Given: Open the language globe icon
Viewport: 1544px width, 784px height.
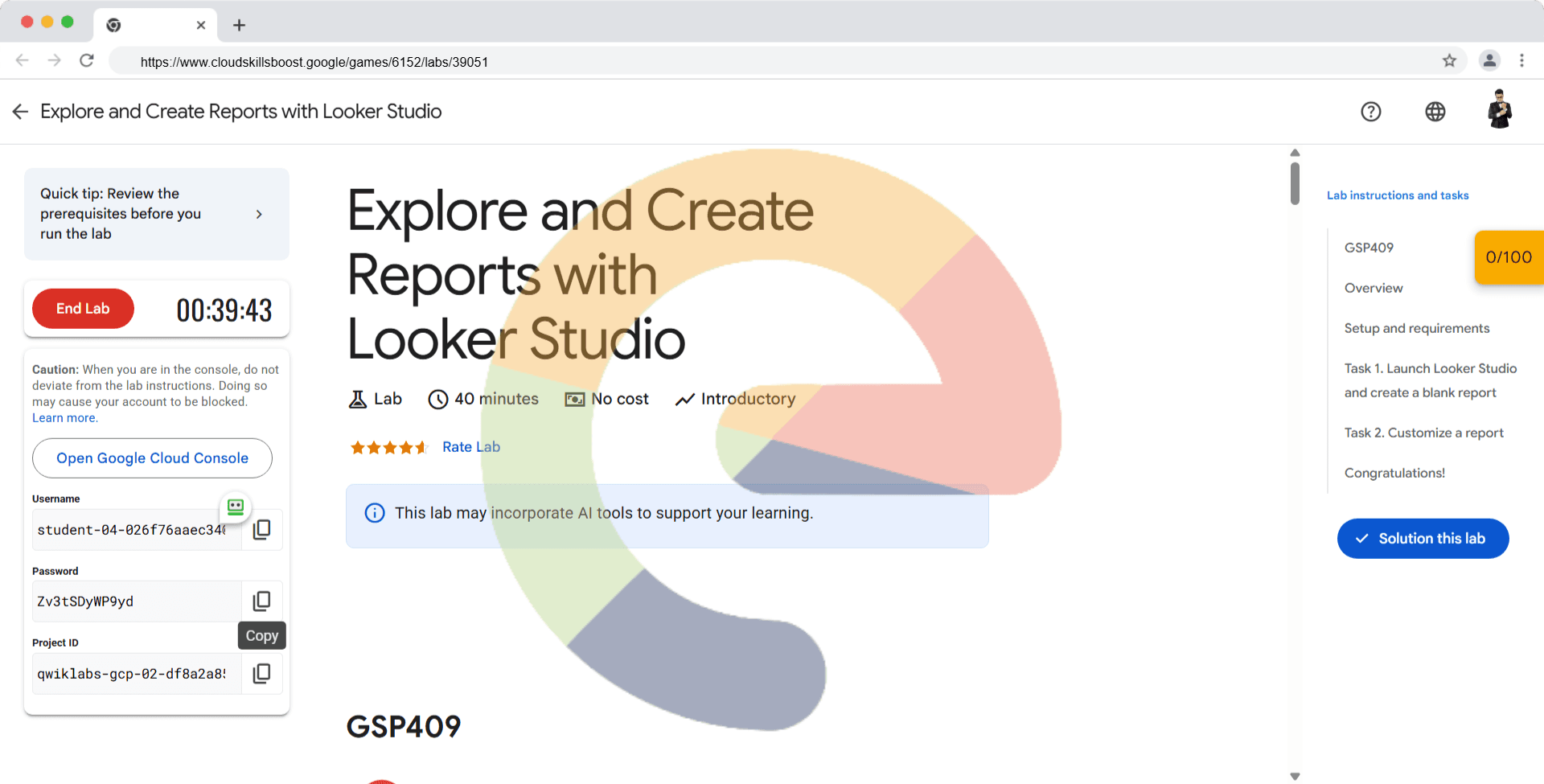Looking at the screenshot, I should pyautogui.click(x=1435, y=112).
